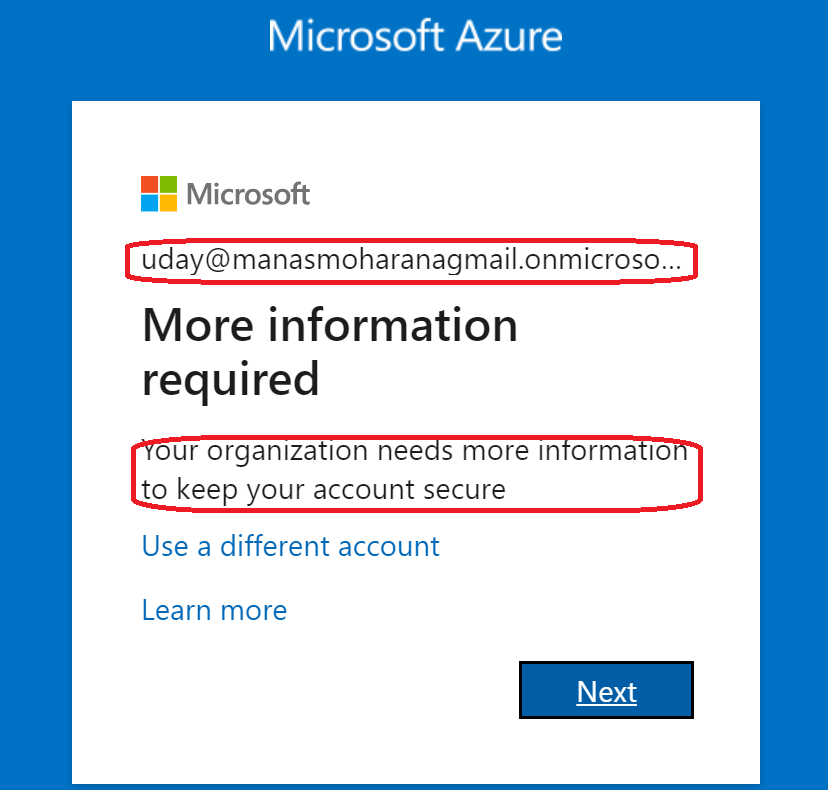
Task: Click the word Microsoft in Azure header
Action: point(355,36)
